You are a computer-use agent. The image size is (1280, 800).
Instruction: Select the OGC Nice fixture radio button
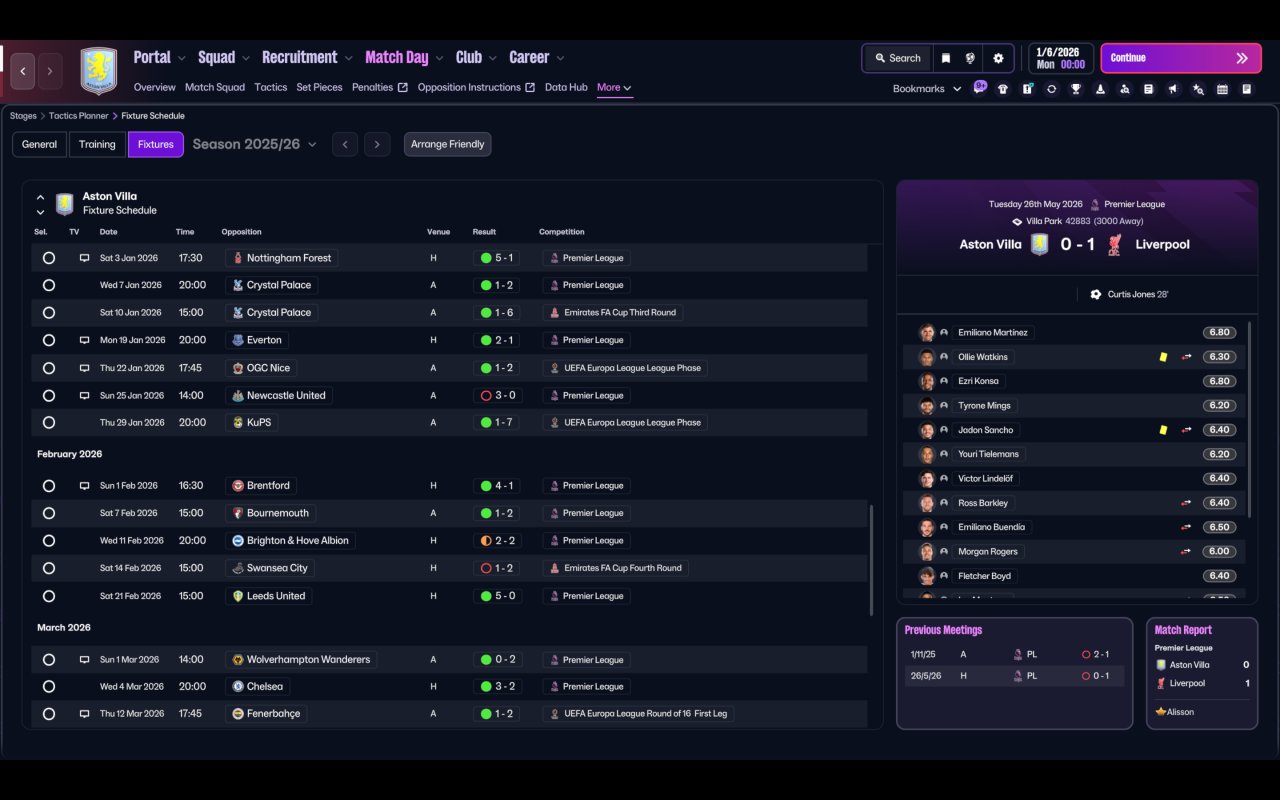pos(48,368)
